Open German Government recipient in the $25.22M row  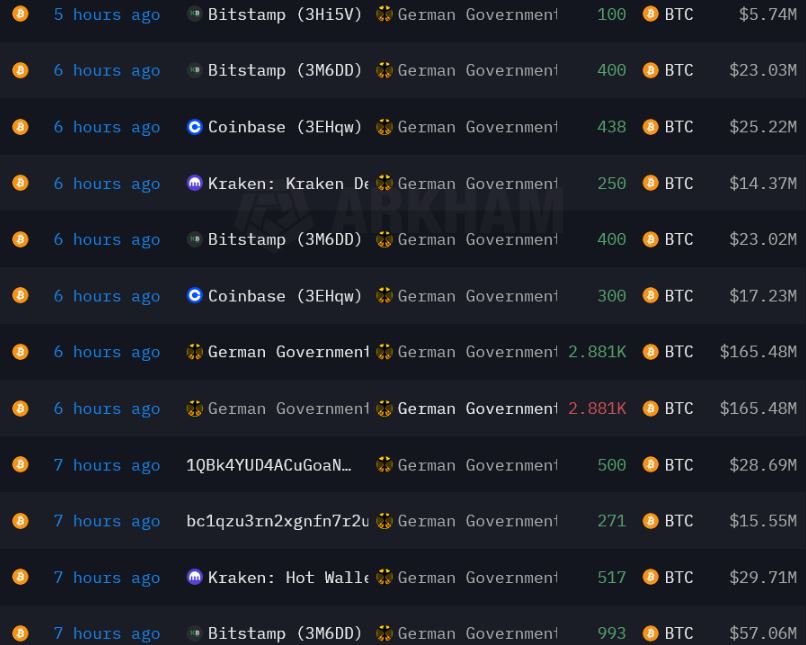coord(478,127)
